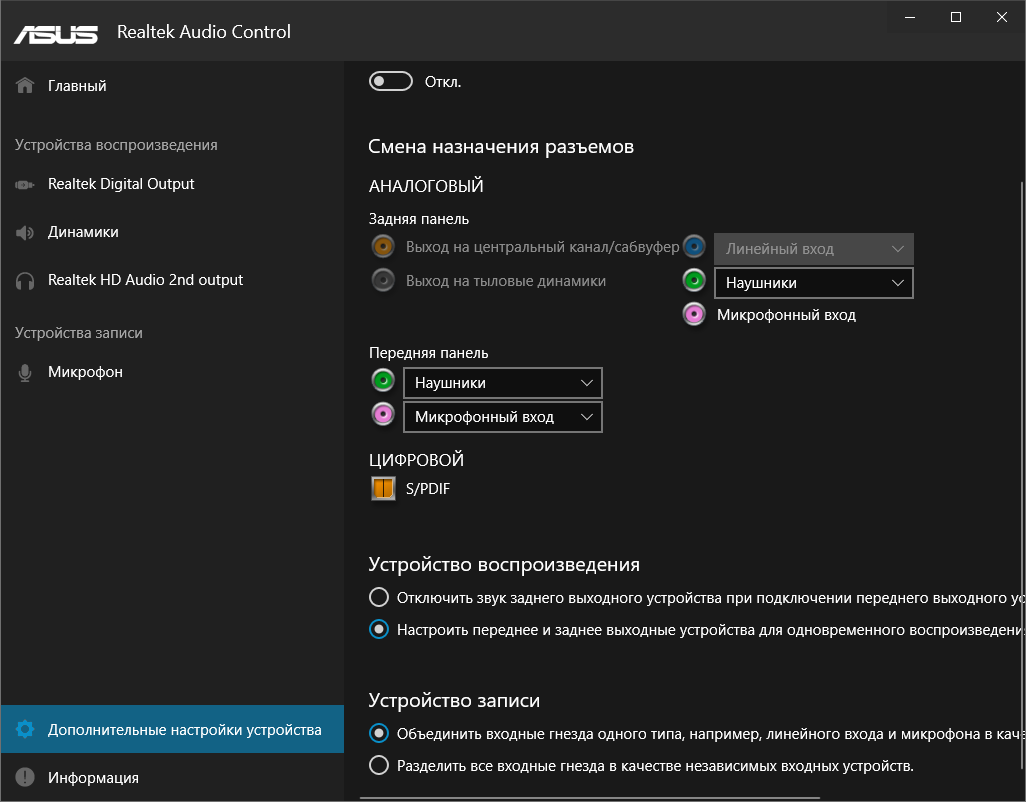Click the green front panel headphone jack
This screenshot has height=802, width=1026.
click(x=382, y=381)
